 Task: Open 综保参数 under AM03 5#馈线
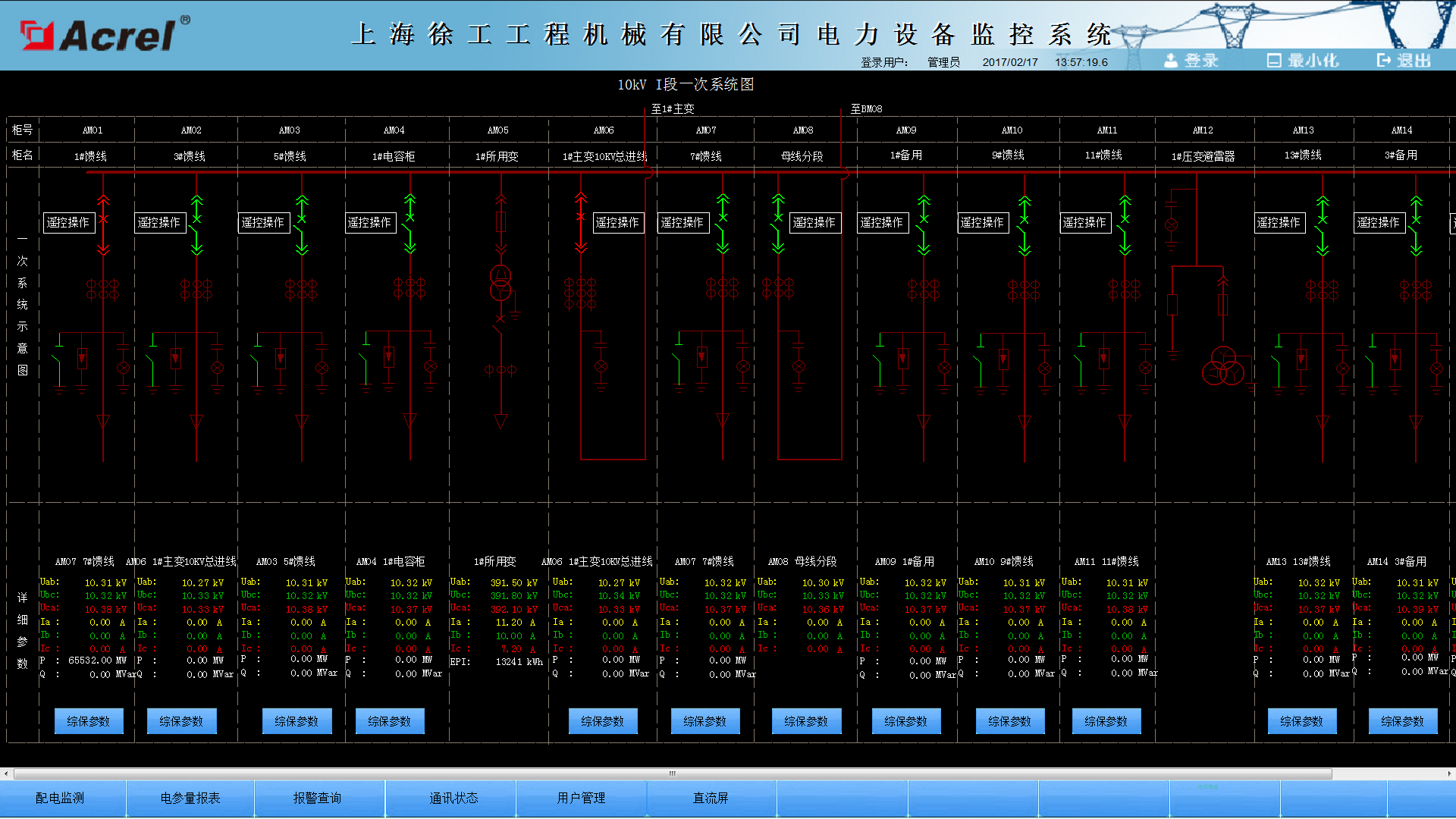297,721
